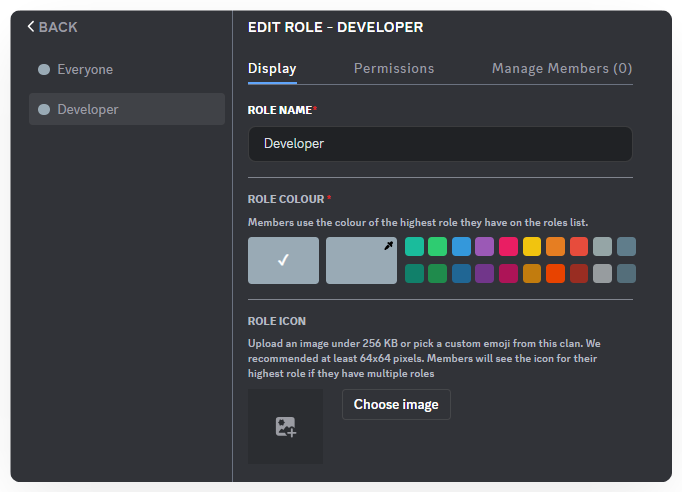The image size is (682, 492).
Task: Choose the purple swatch in top row
Action: [484, 247]
